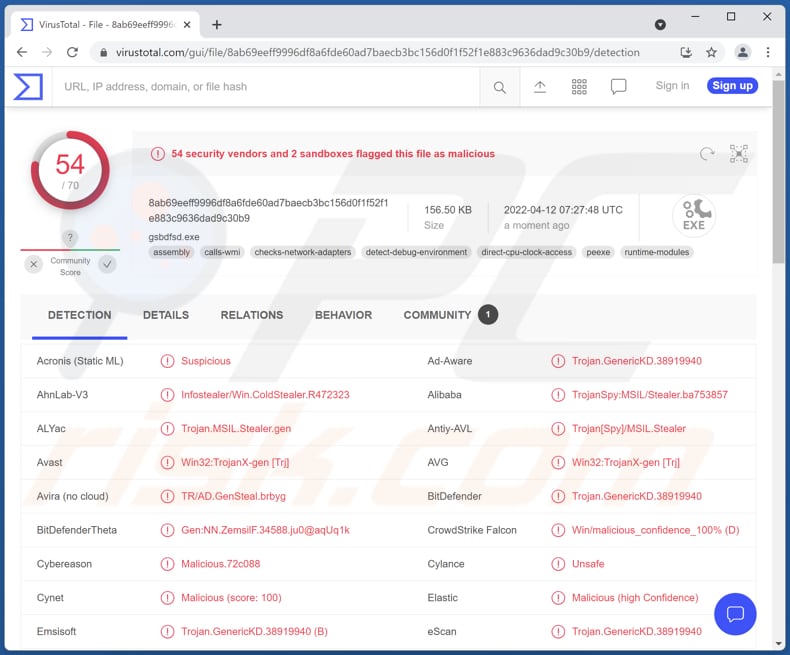Vote malicious with community score X
The height and width of the screenshot is (655, 790).
(x=34, y=264)
